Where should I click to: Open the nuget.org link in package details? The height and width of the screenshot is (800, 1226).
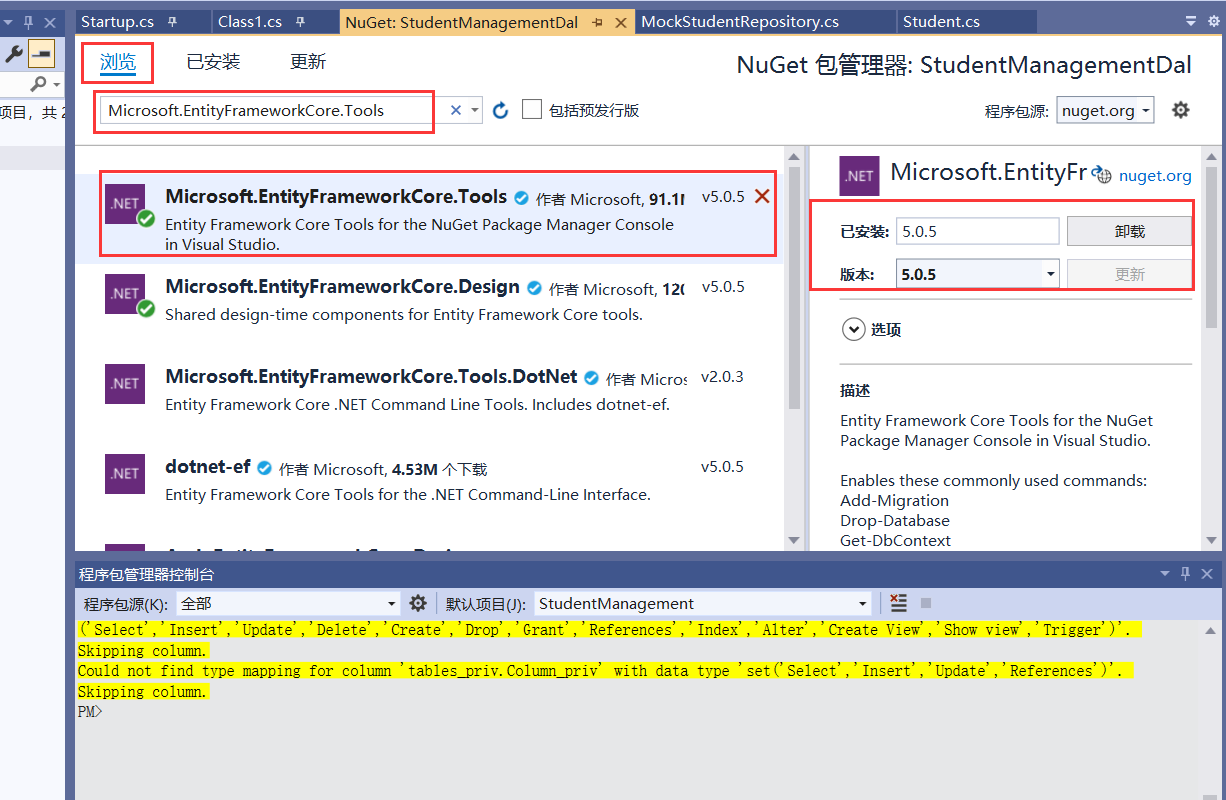point(1155,175)
